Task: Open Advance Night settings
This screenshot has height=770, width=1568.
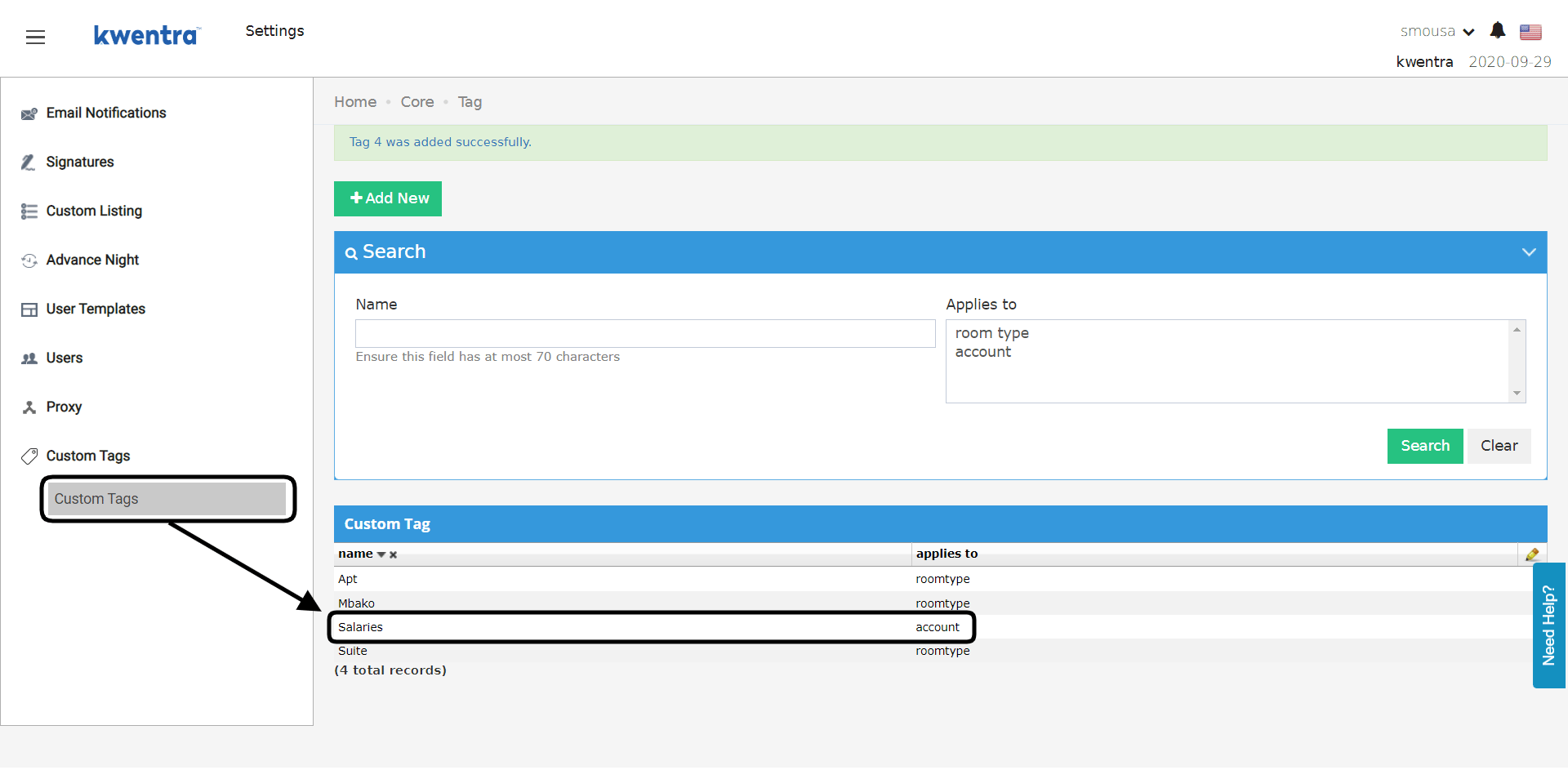Action: [x=92, y=260]
